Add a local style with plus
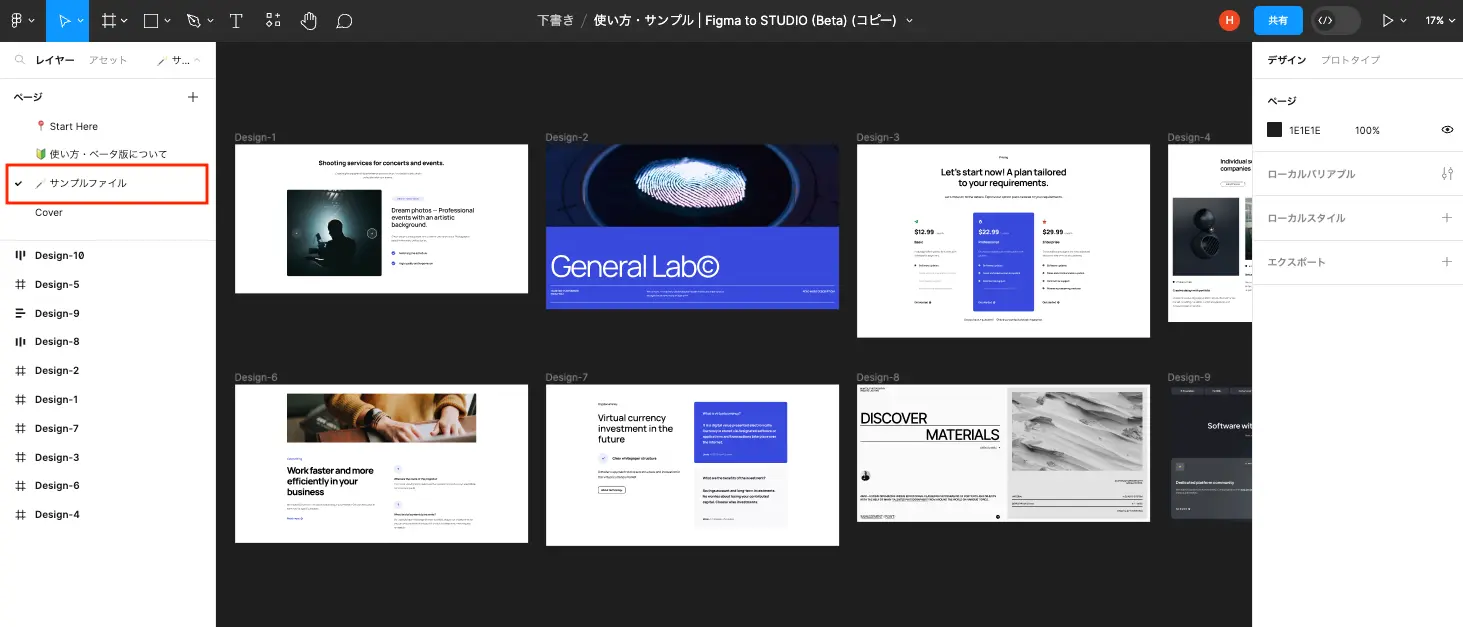Screen dimensions: 1463x627 [1446, 218]
